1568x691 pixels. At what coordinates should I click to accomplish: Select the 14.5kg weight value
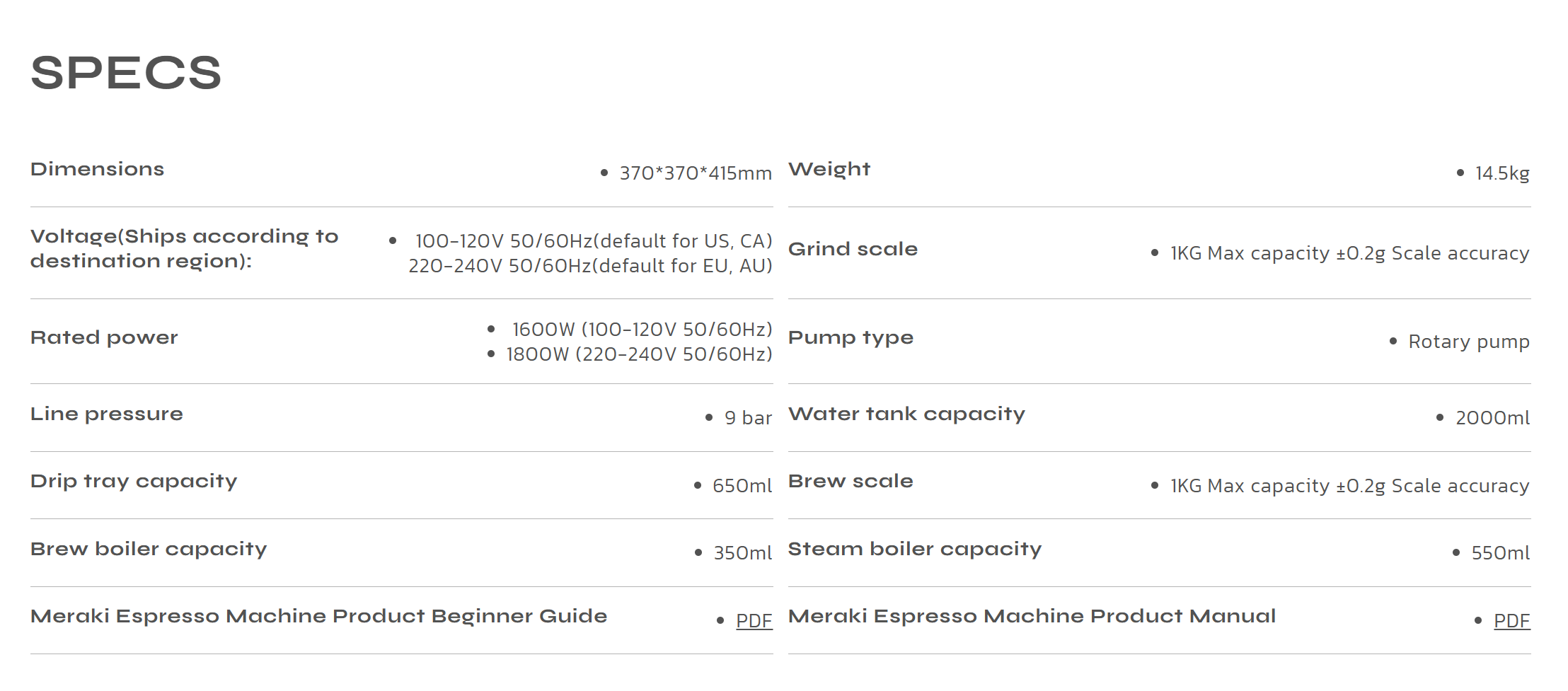pyautogui.click(x=1501, y=173)
